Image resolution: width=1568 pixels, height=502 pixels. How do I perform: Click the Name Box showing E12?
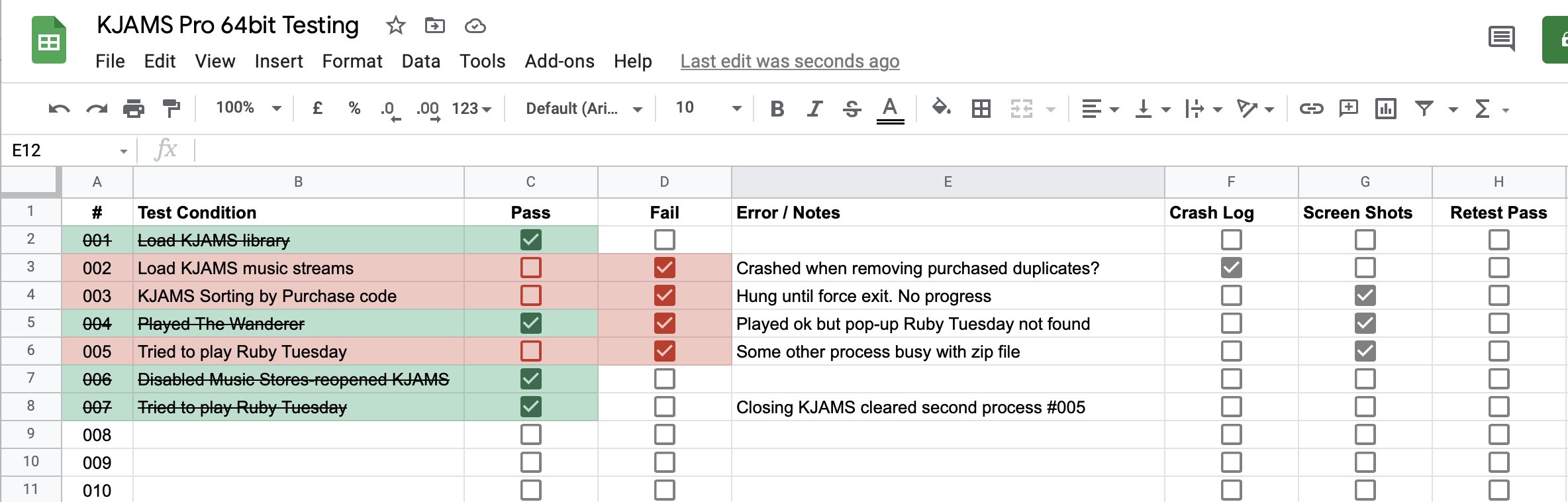click(66, 150)
